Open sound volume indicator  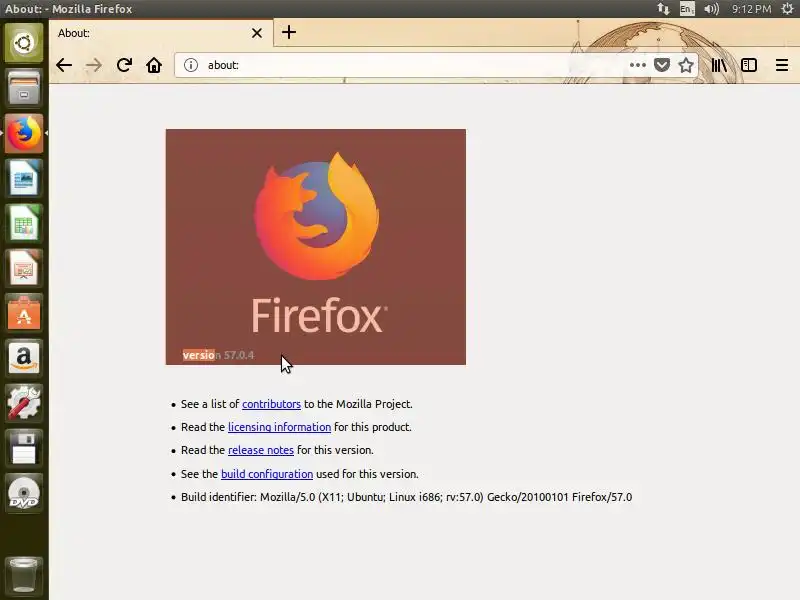coord(711,9)
